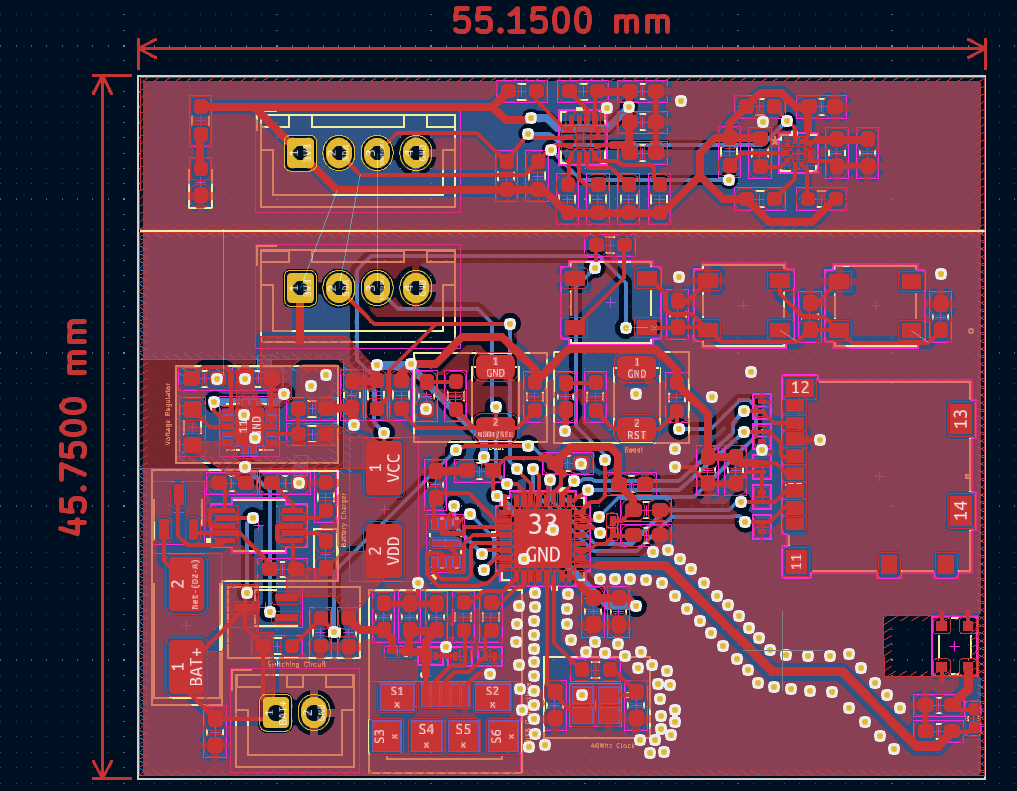Click the "Switching Circuit" silkscreen label
Screen dimensions: 1017x791
click(x=296, y=665)
